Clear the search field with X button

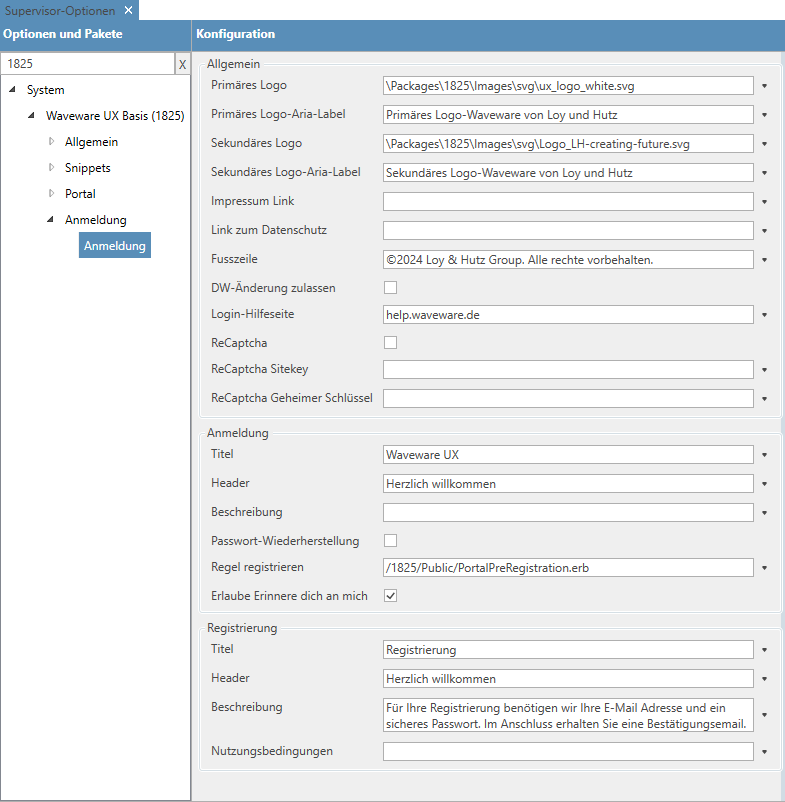click(182, 64)
